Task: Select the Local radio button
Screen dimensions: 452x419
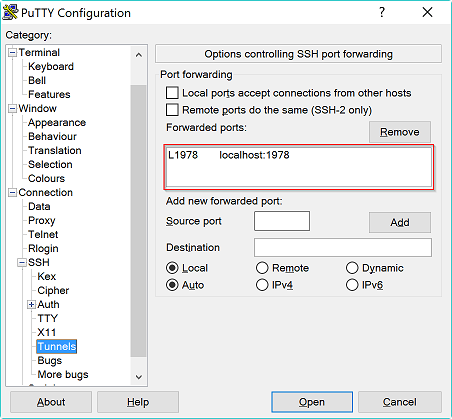Action: (172, 268)
